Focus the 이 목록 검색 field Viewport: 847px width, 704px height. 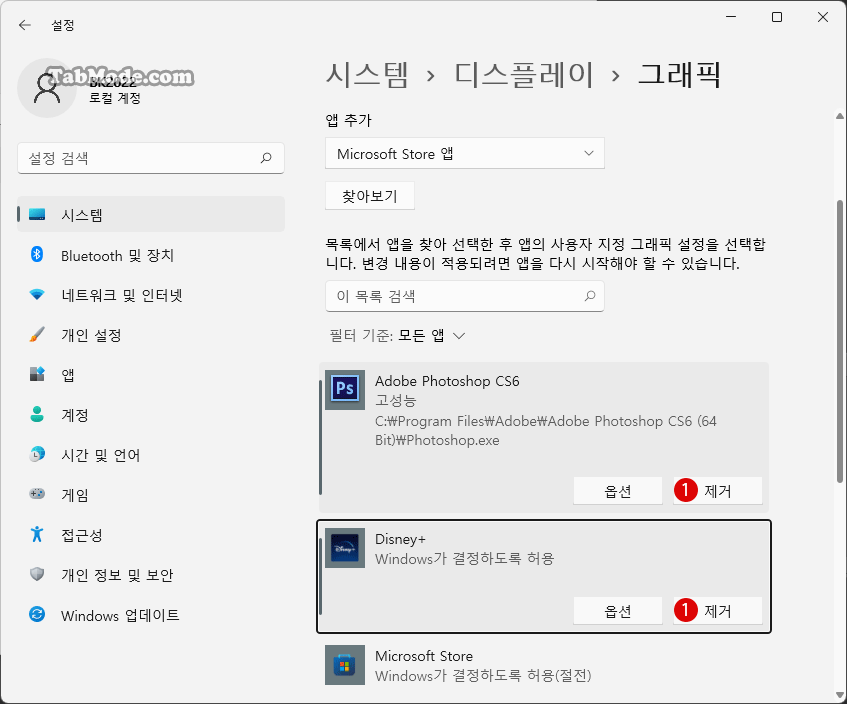pos(465,296)
